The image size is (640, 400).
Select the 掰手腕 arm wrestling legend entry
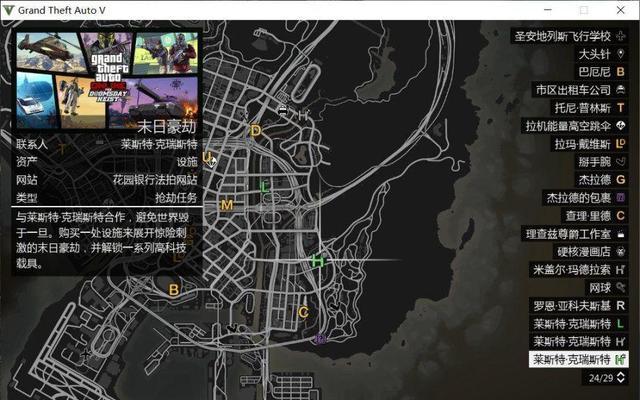point(601,162)
